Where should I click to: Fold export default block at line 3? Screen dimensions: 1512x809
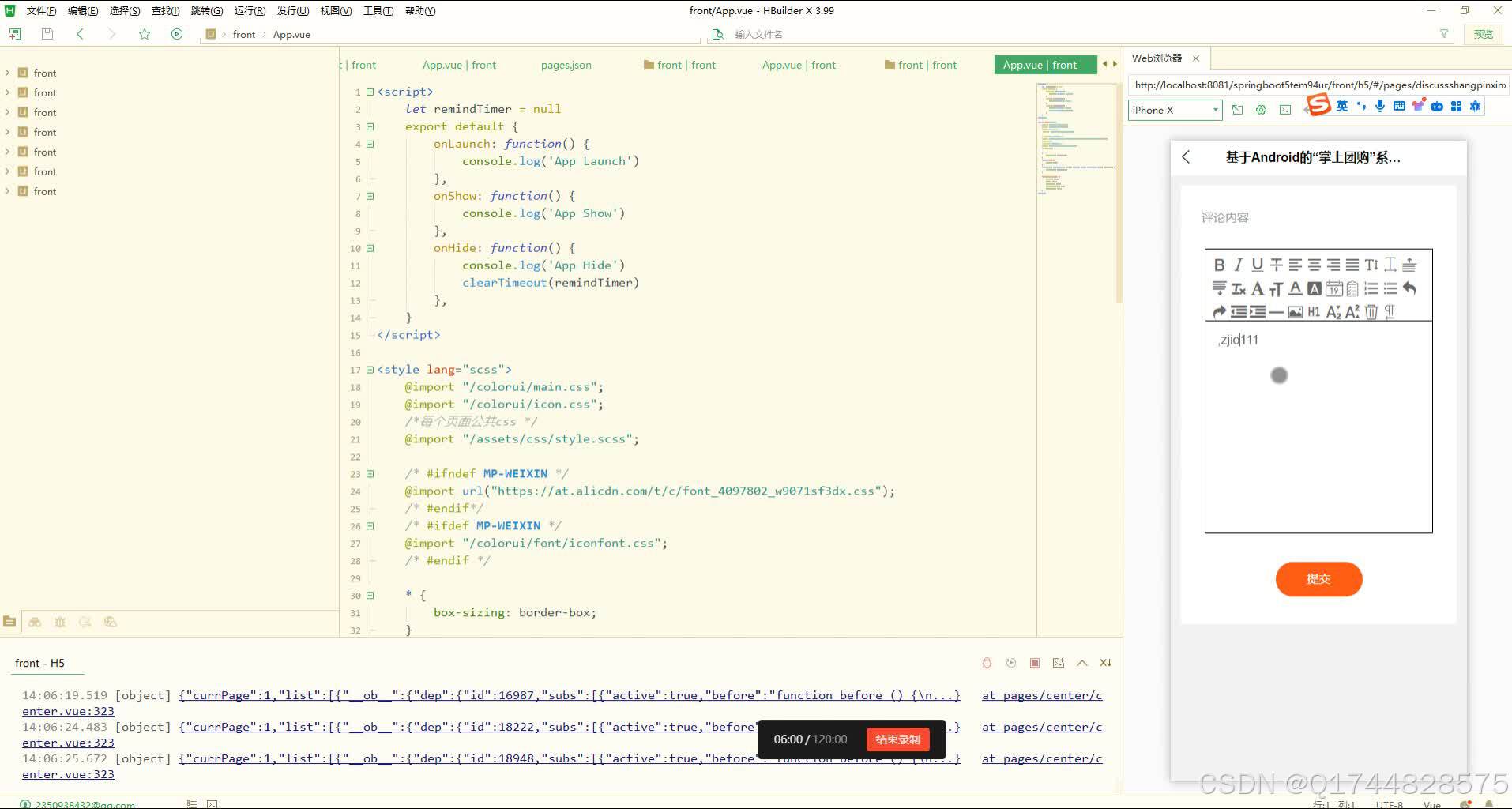[370, 126]
